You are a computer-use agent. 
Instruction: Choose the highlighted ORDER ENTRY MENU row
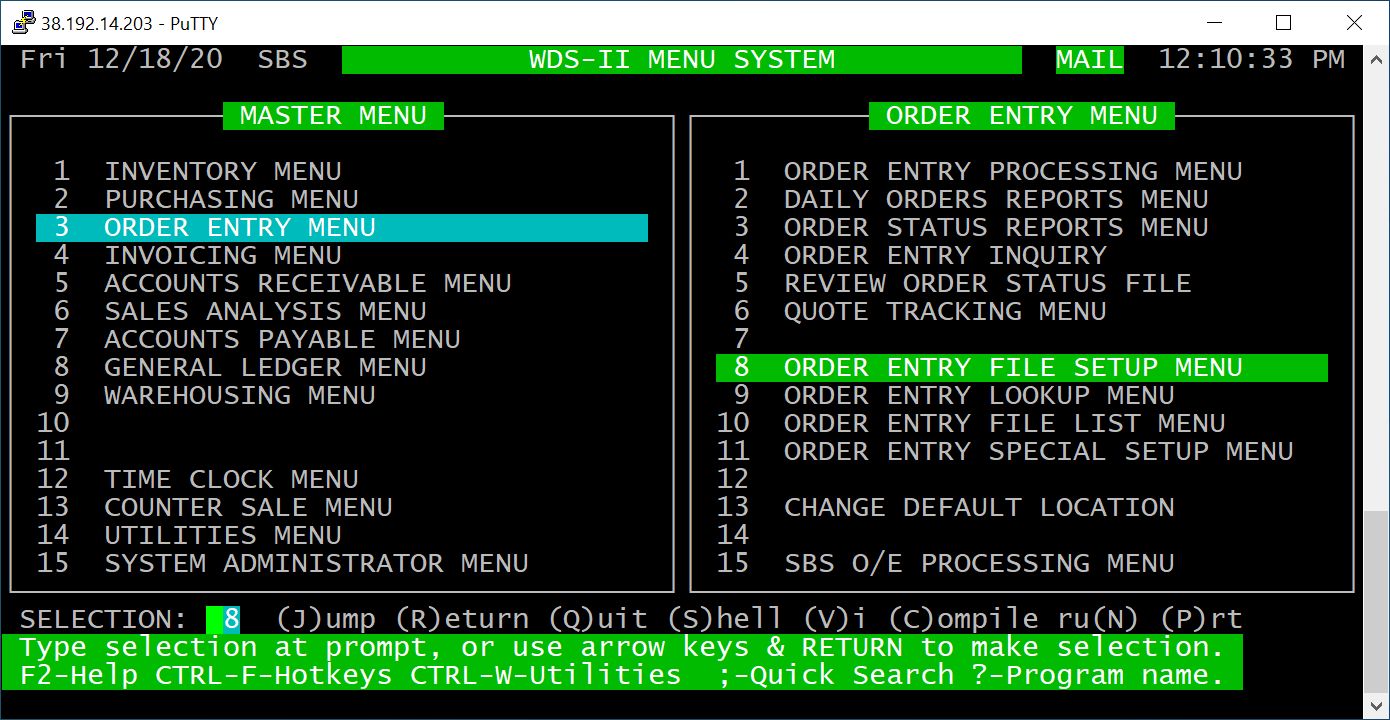point(342,227)
